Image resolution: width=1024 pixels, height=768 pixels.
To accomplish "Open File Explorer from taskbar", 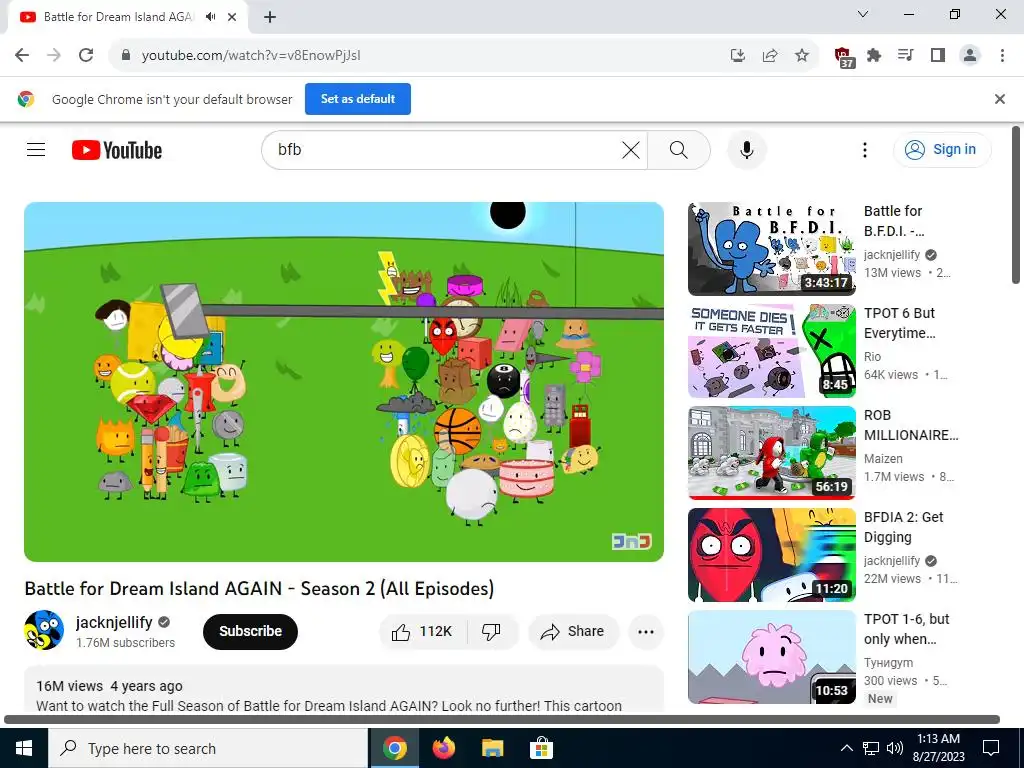I will pos(492,748).
